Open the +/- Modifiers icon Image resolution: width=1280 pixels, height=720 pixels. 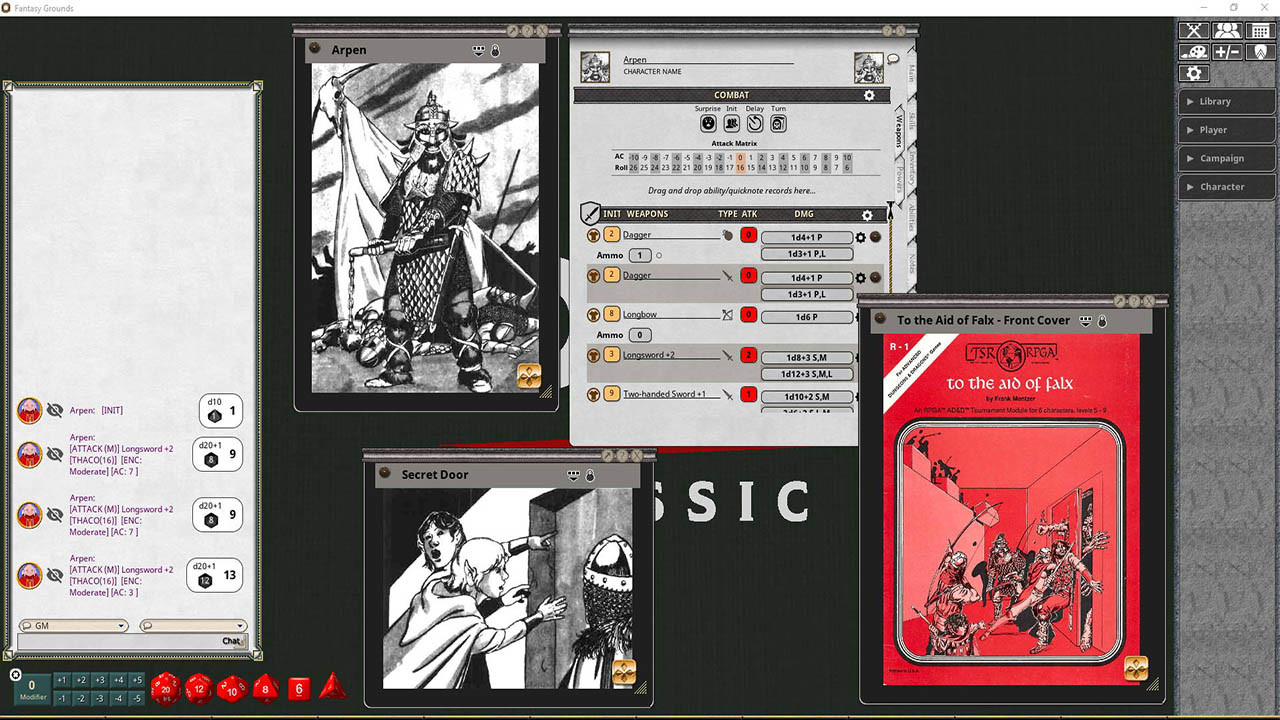1227,52
